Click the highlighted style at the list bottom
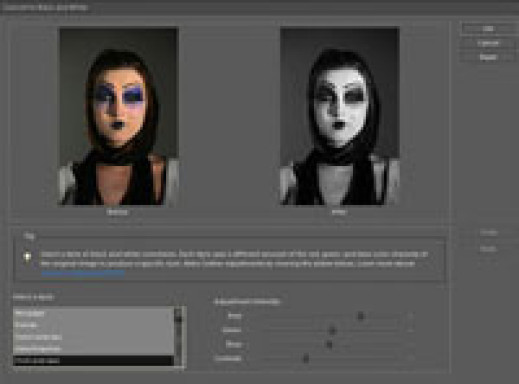 (93, 360)
